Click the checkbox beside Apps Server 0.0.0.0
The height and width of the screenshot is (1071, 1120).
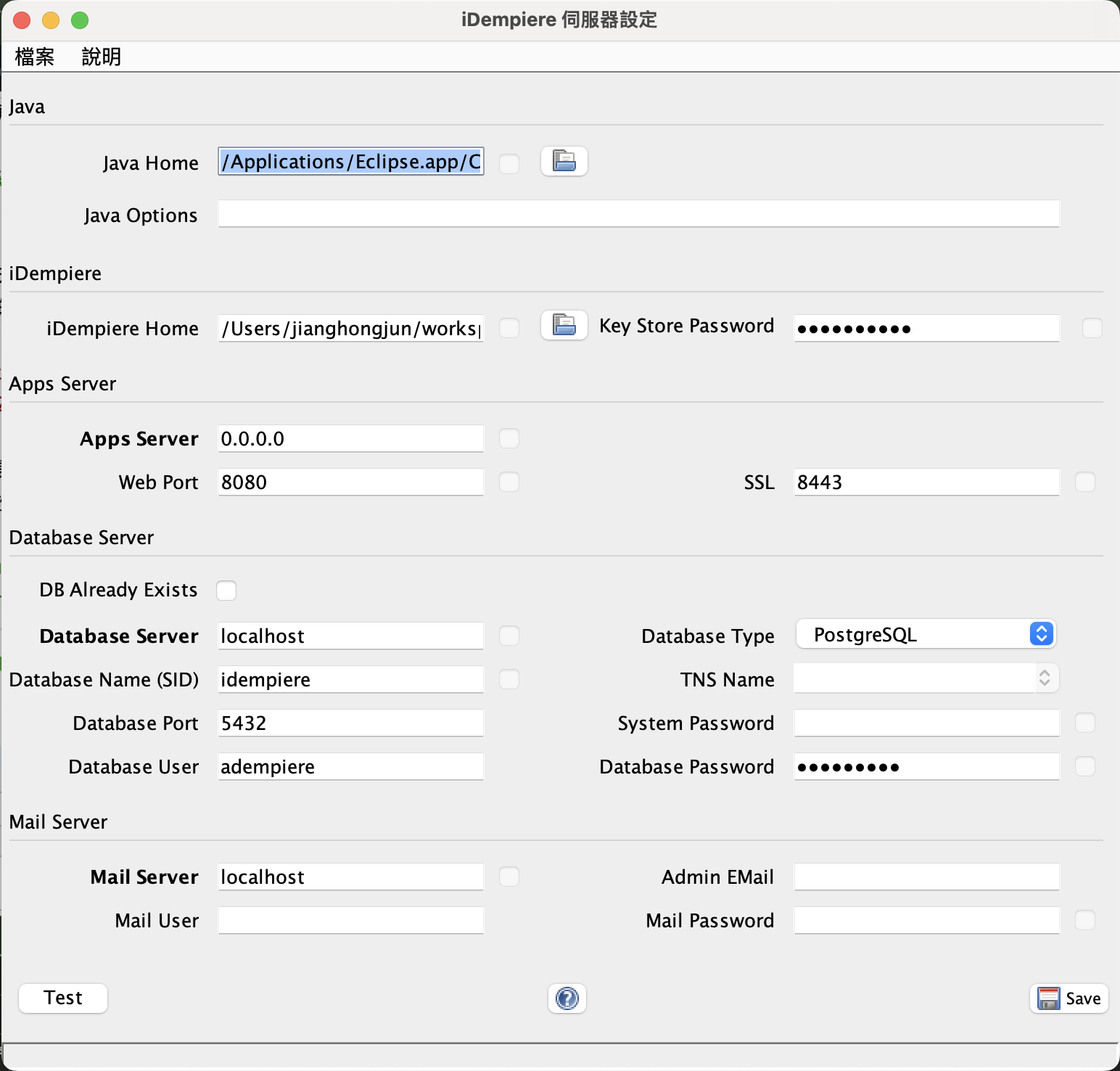click(x=509, y=438)
